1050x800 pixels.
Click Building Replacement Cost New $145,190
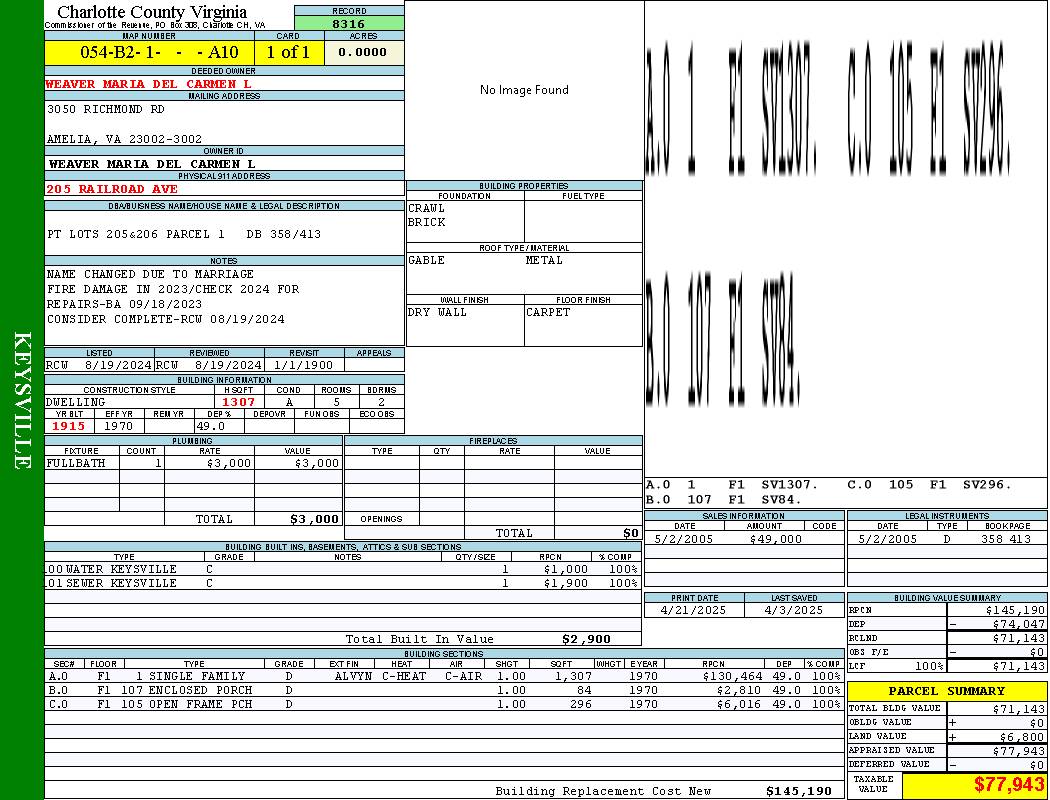coord(799,791)
